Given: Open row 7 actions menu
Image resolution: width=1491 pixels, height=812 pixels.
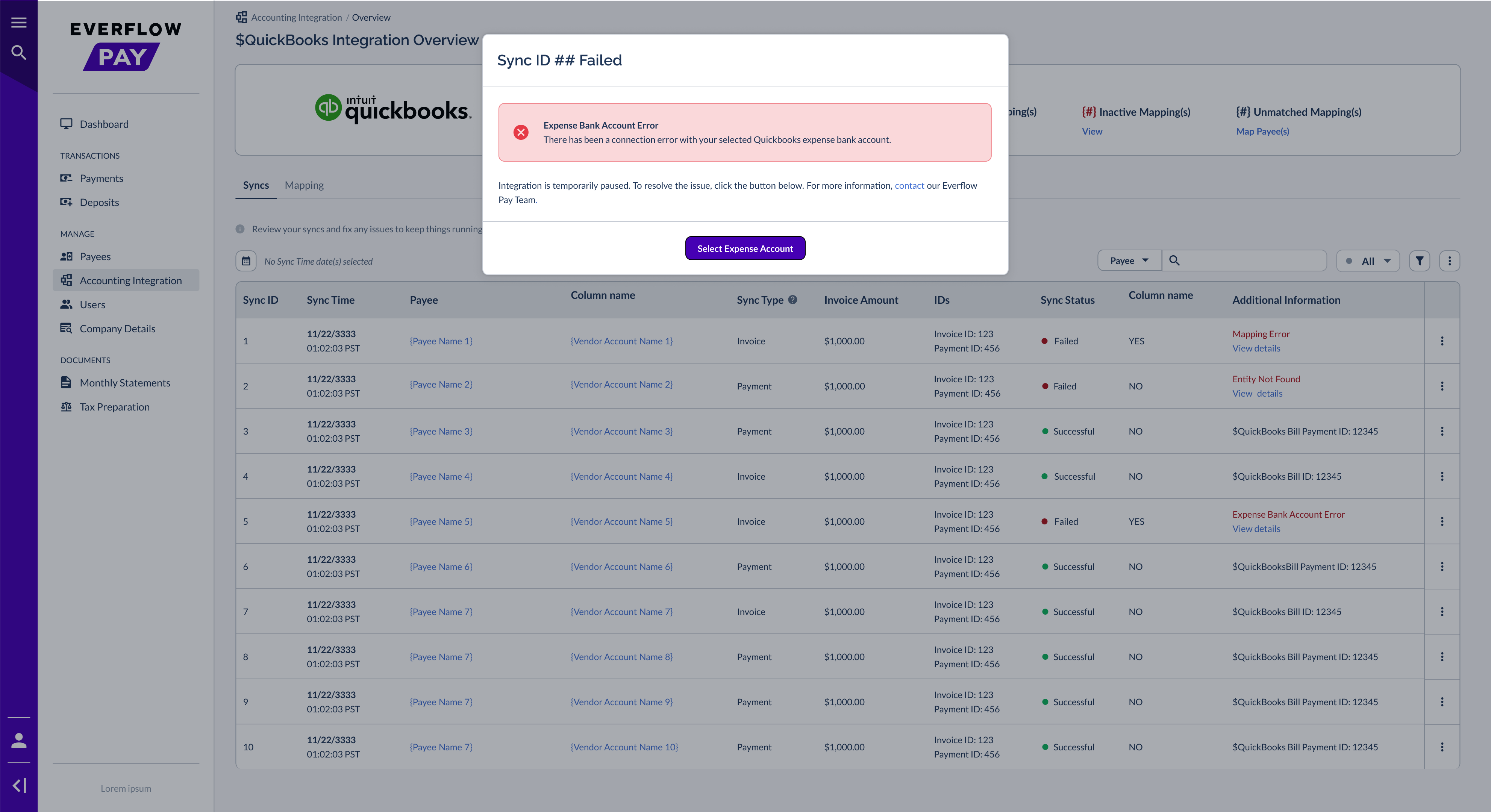Looking at the screenshot, I should coord(1442,612).
